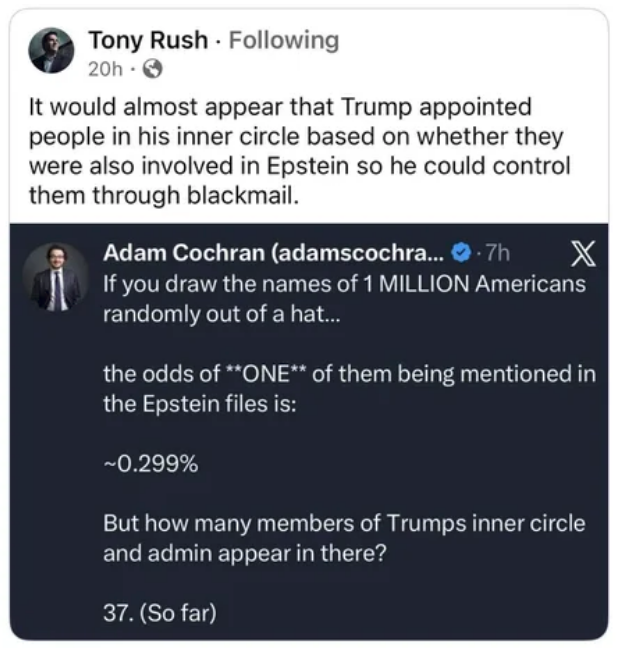Click the '37. (So far)' line
Viewport: 624px width, 649px height.
tap(160, 612)
